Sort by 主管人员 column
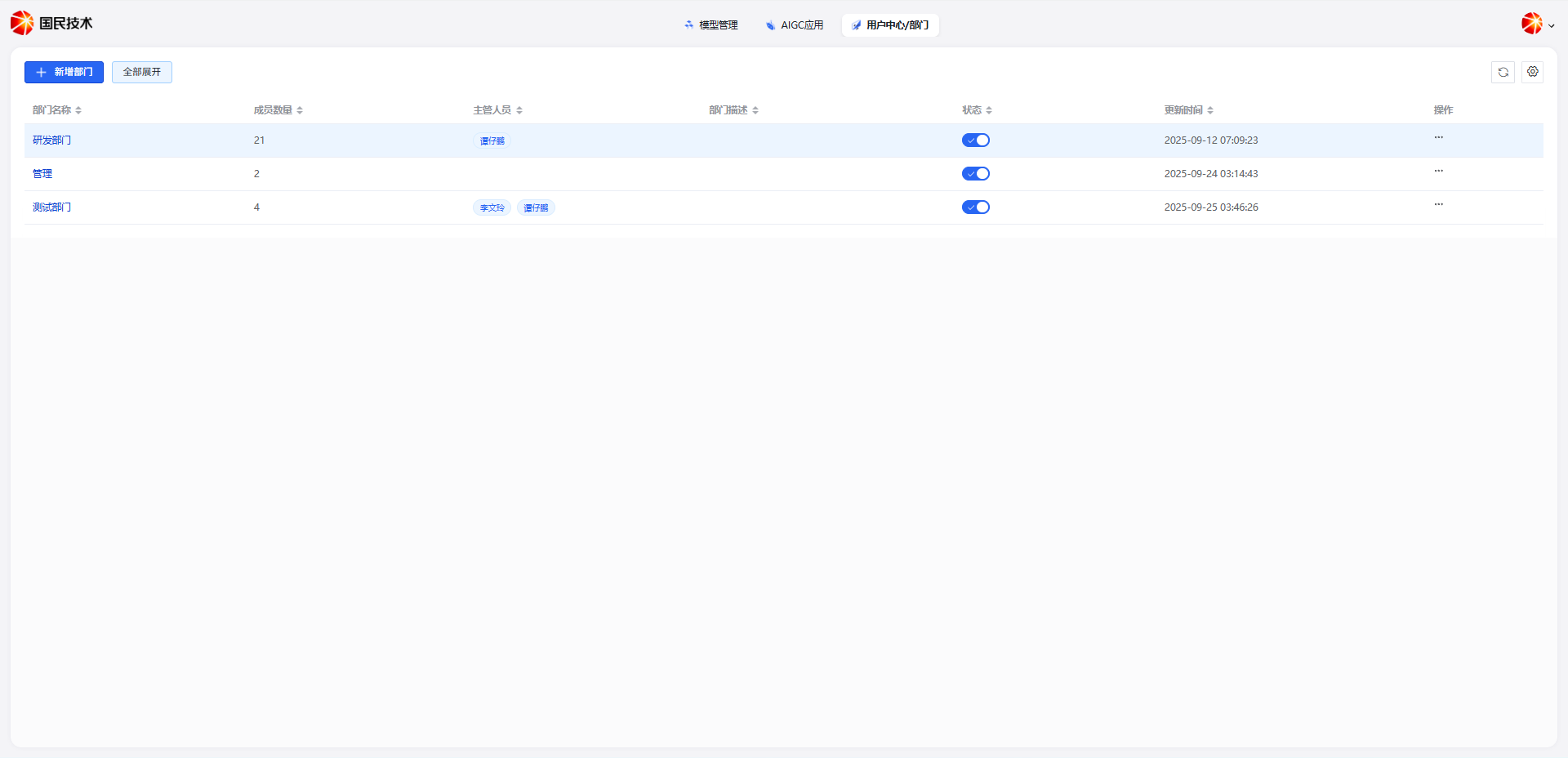This screenshot has width=1568, height=758. click(519, 110)
